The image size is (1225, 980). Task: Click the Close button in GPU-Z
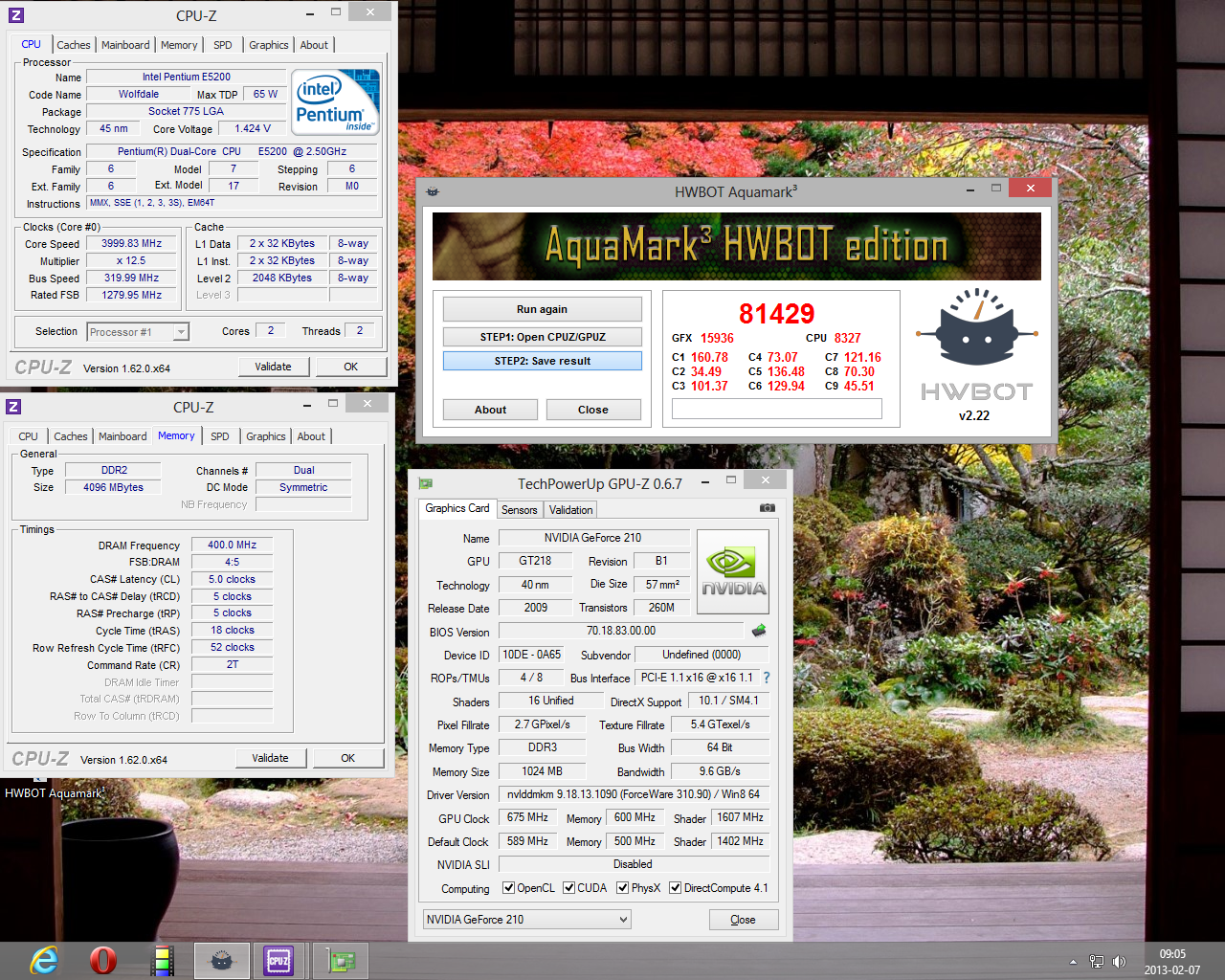click(x=743, y=920)
